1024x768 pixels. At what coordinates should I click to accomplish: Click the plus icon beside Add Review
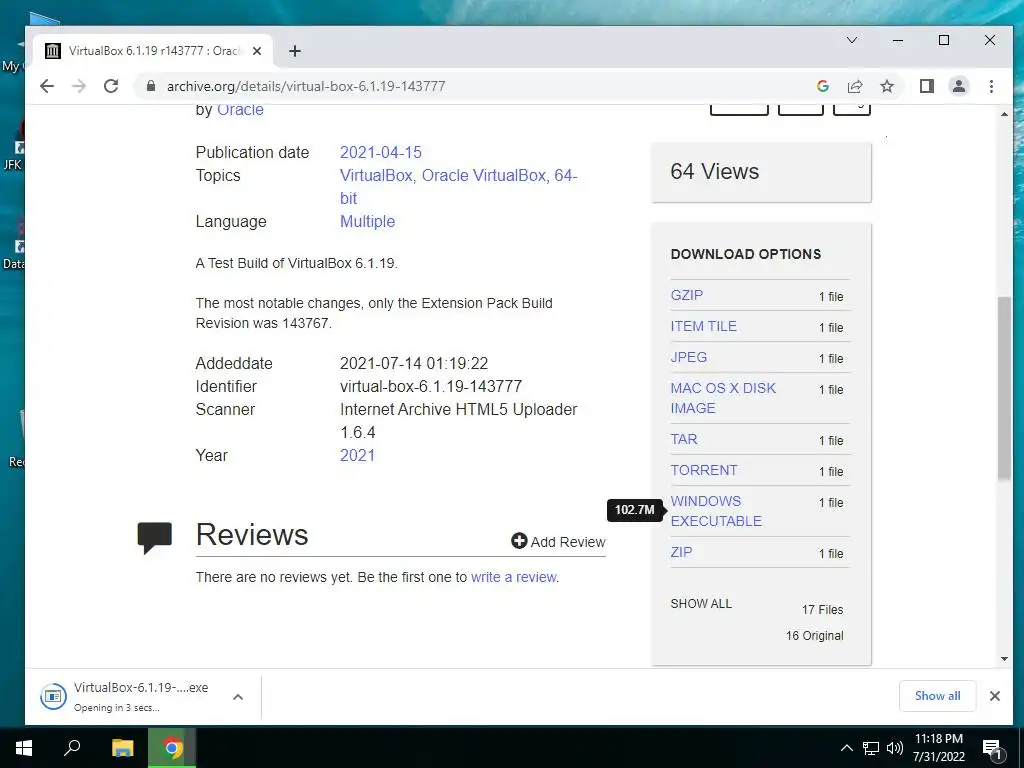pos(519,541)
